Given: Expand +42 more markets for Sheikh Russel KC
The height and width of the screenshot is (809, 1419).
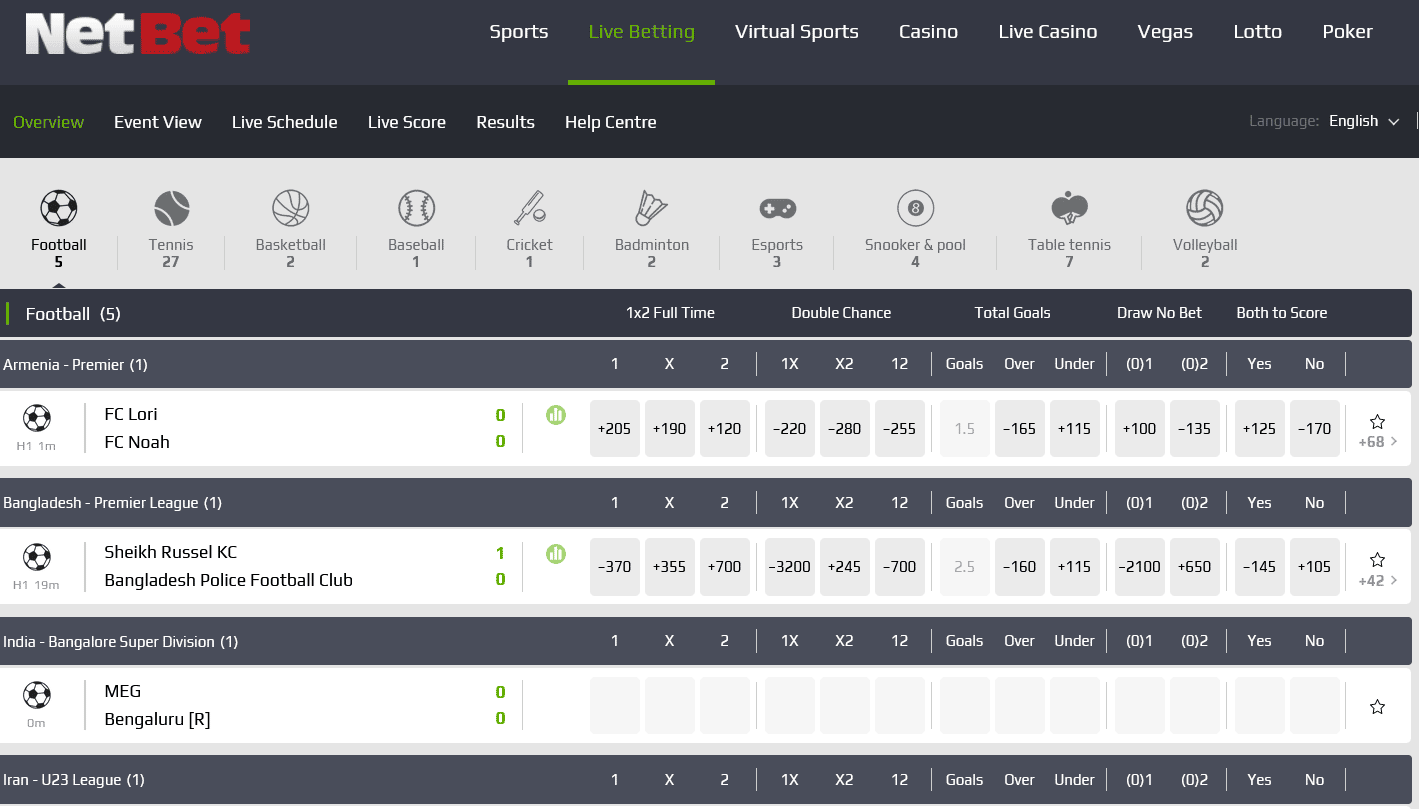Looking at the screenshot, I should click(1377, 580).
